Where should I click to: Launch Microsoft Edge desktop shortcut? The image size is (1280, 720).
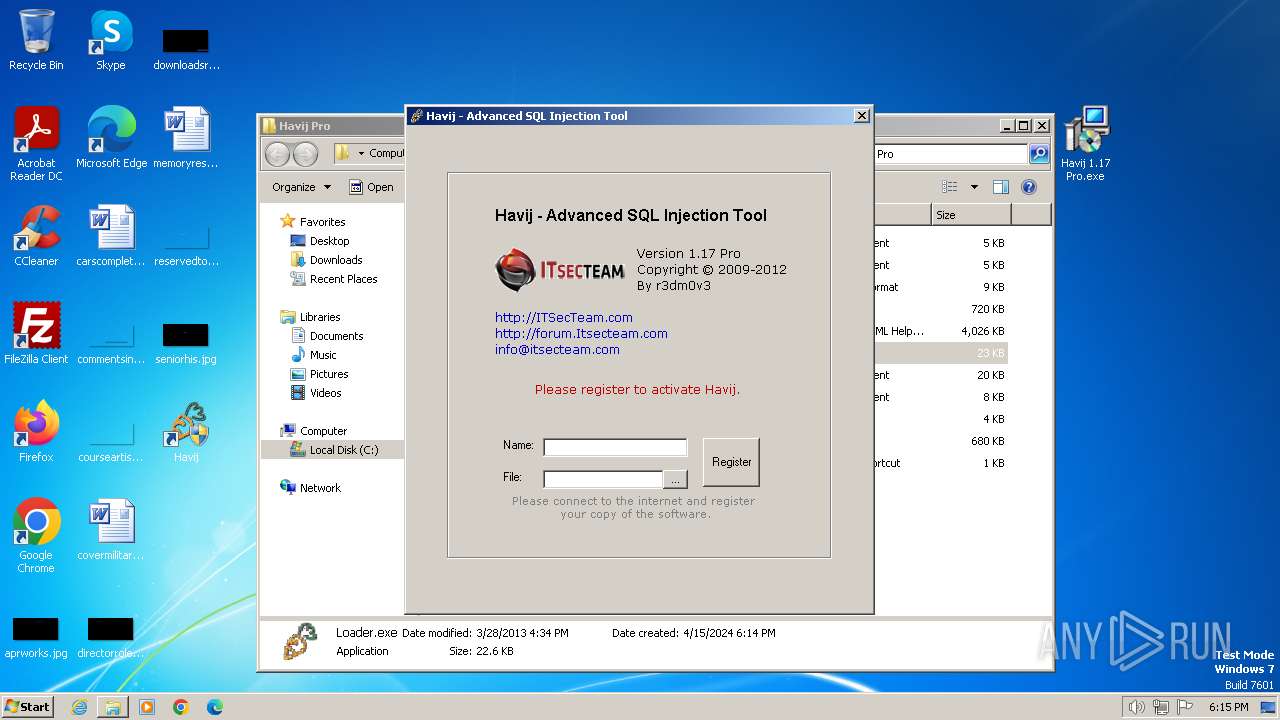(x=111, y=137)
